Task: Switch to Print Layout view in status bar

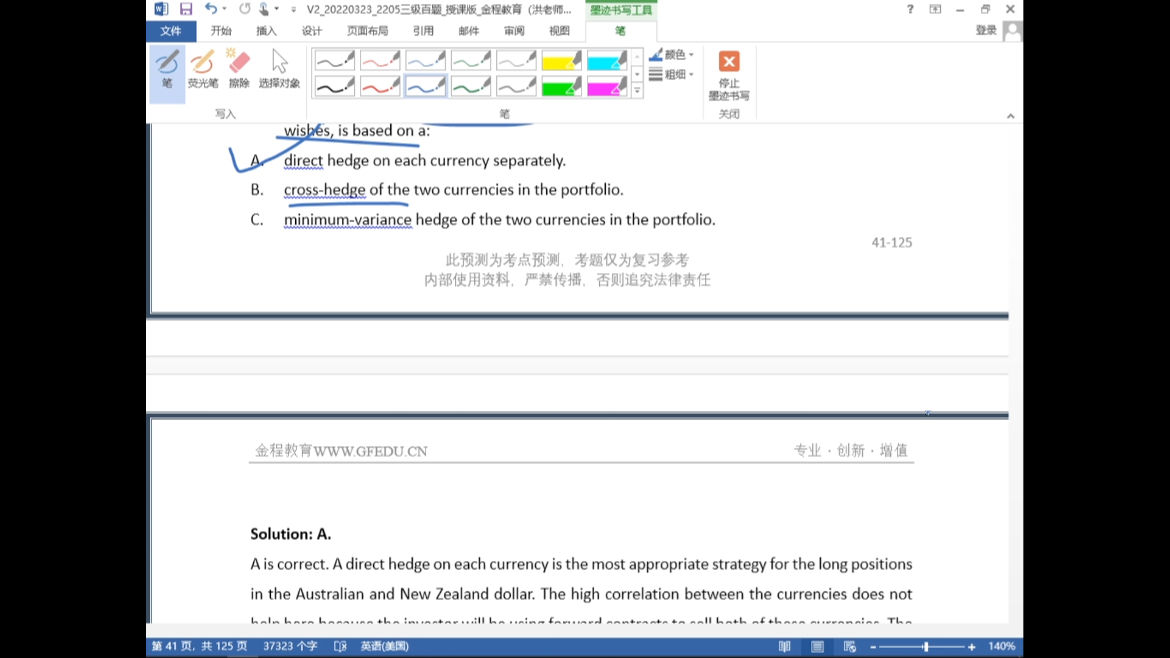Action: [x=817, y=647]
